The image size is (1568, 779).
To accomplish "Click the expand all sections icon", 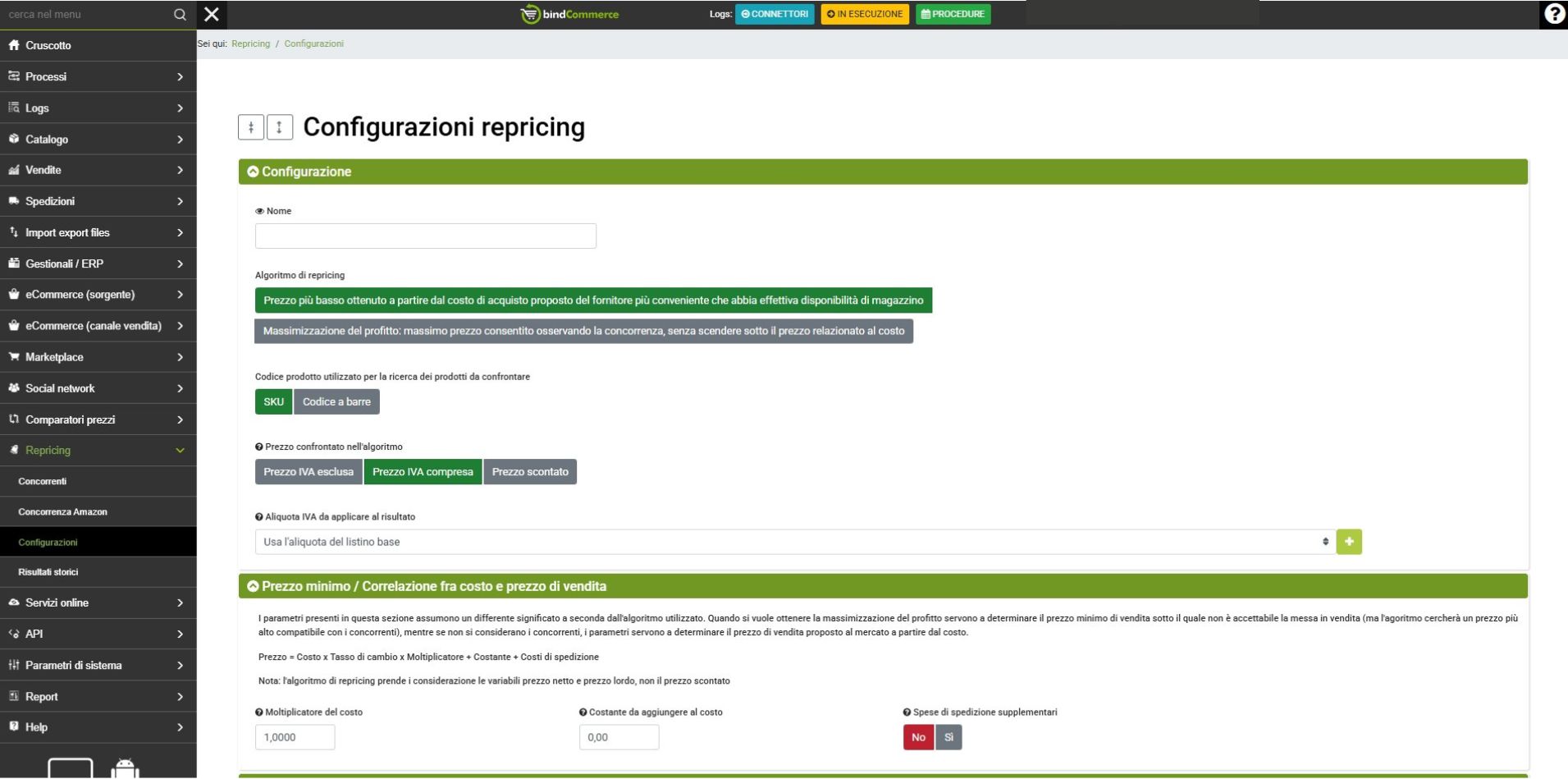I will point(280,127).
